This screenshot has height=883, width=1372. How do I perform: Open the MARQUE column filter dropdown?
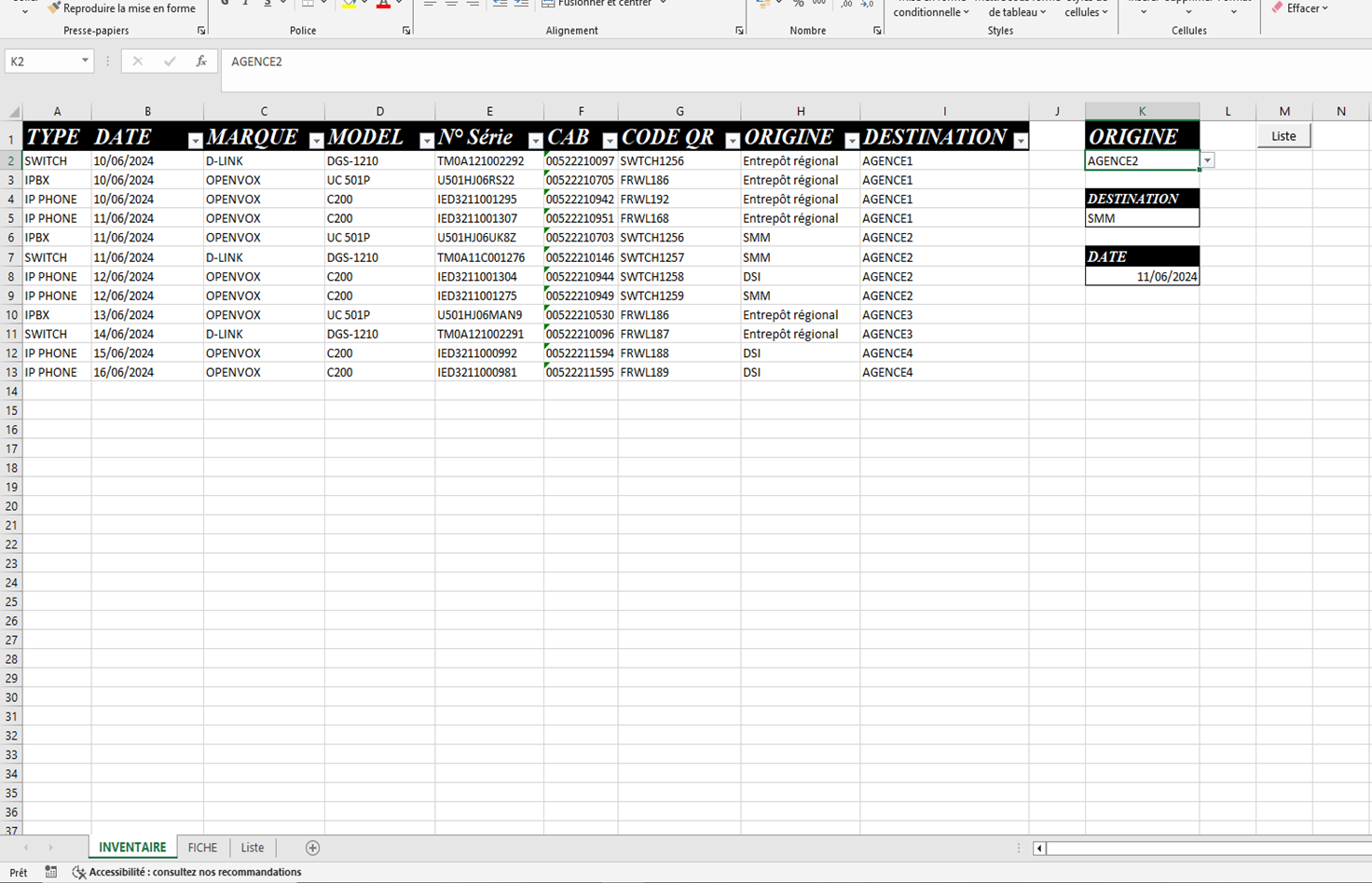(x=316, y=141)
